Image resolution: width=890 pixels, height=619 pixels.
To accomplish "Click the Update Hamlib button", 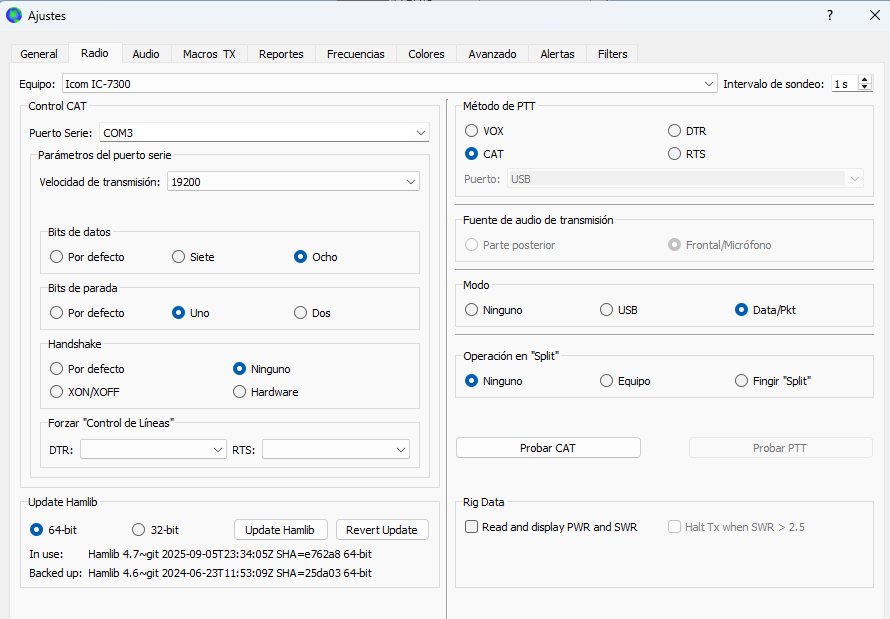I will tap(280, 530).
